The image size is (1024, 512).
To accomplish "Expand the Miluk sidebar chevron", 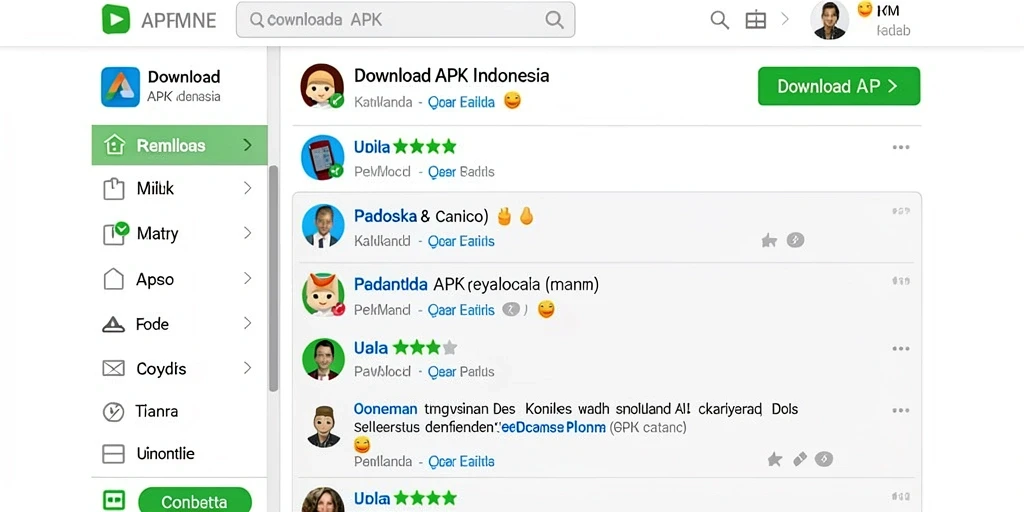I will click(248, 188).
